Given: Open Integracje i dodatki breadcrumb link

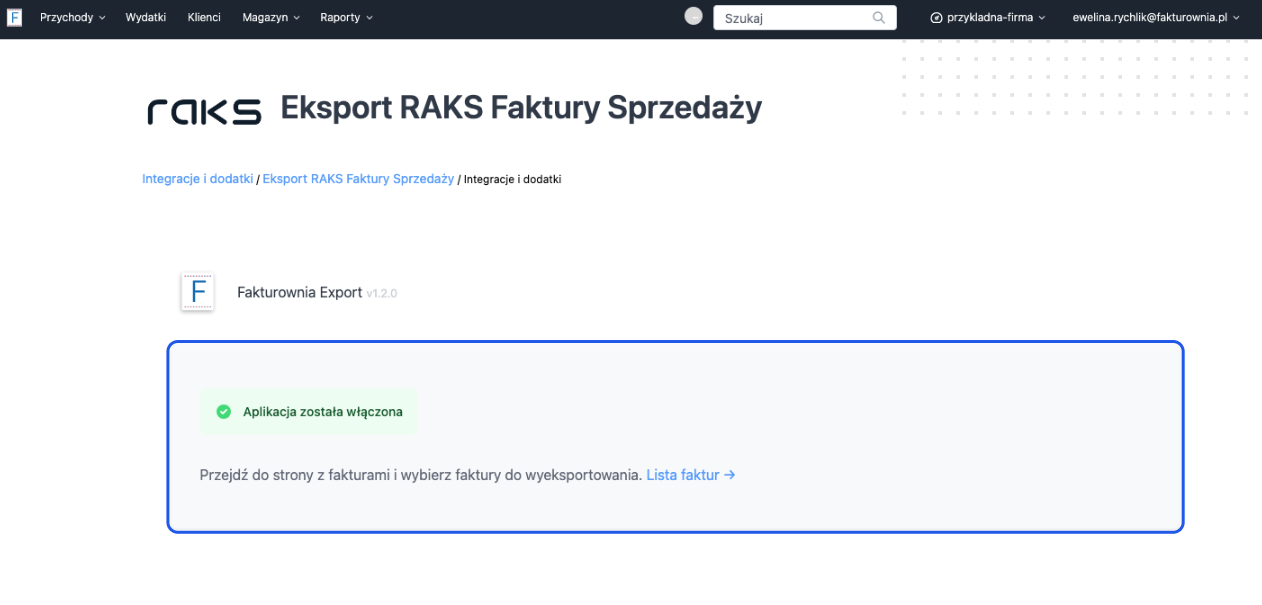Looking at the screenshot, I should [x=197, y=179].
